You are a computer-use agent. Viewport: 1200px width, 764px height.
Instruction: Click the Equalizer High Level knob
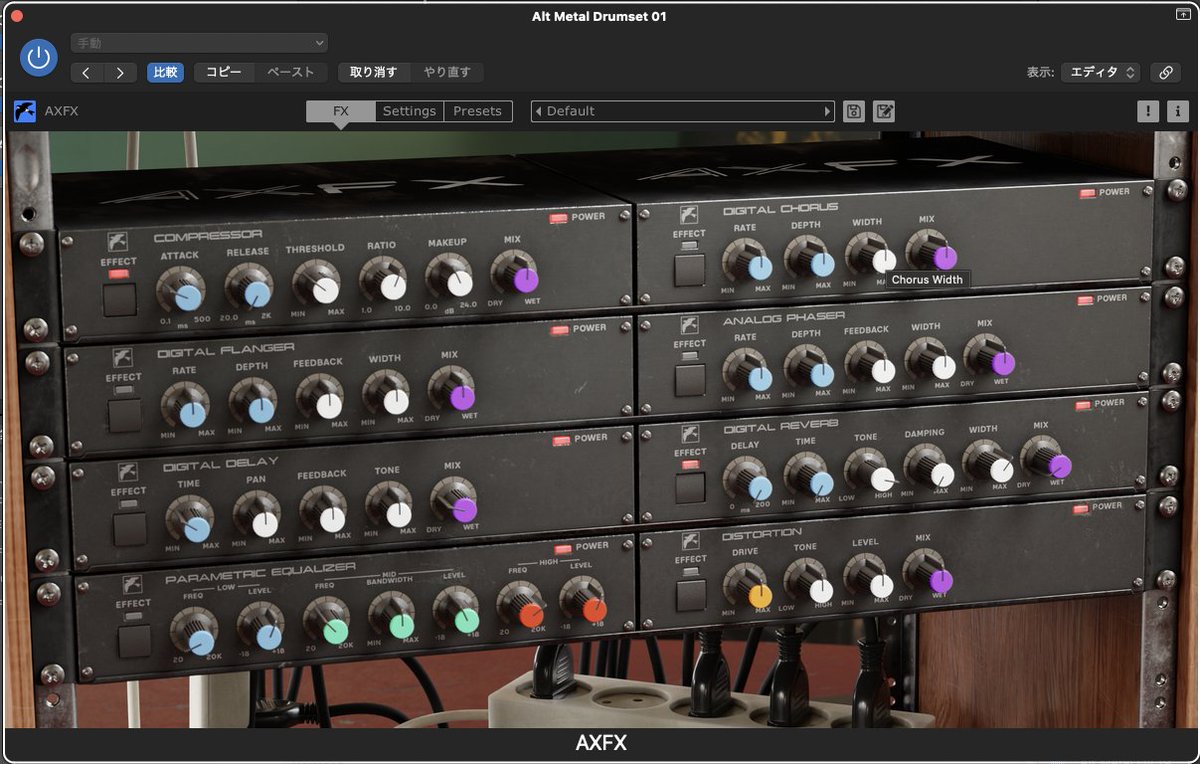click(584, 602)
